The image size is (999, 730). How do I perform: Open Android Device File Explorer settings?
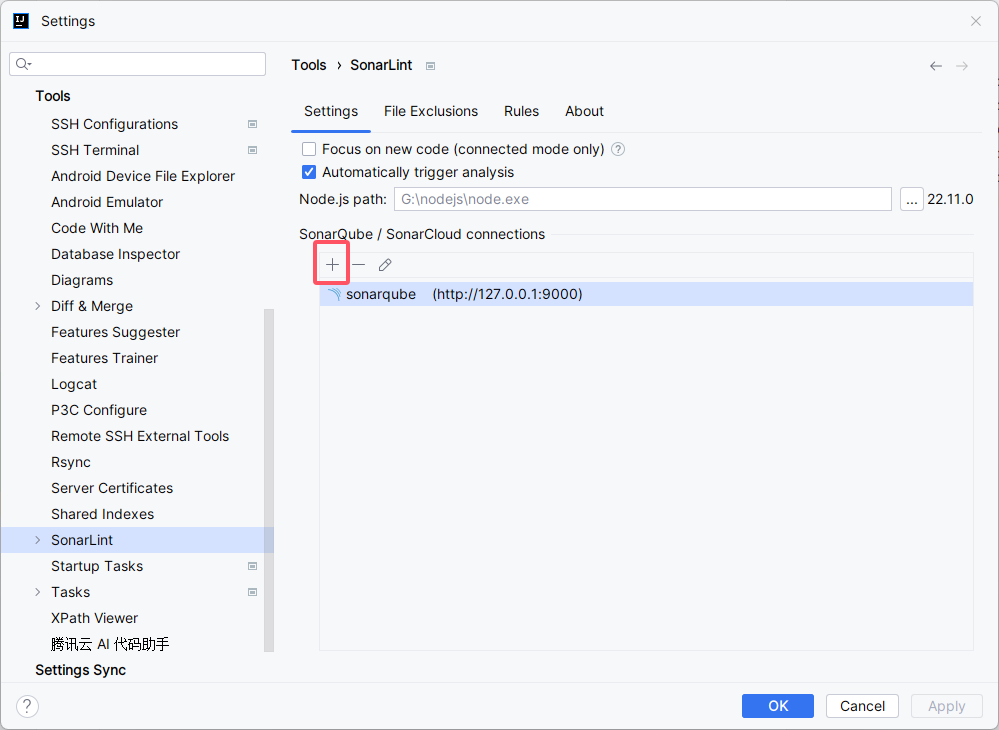(x=143, y=176)
